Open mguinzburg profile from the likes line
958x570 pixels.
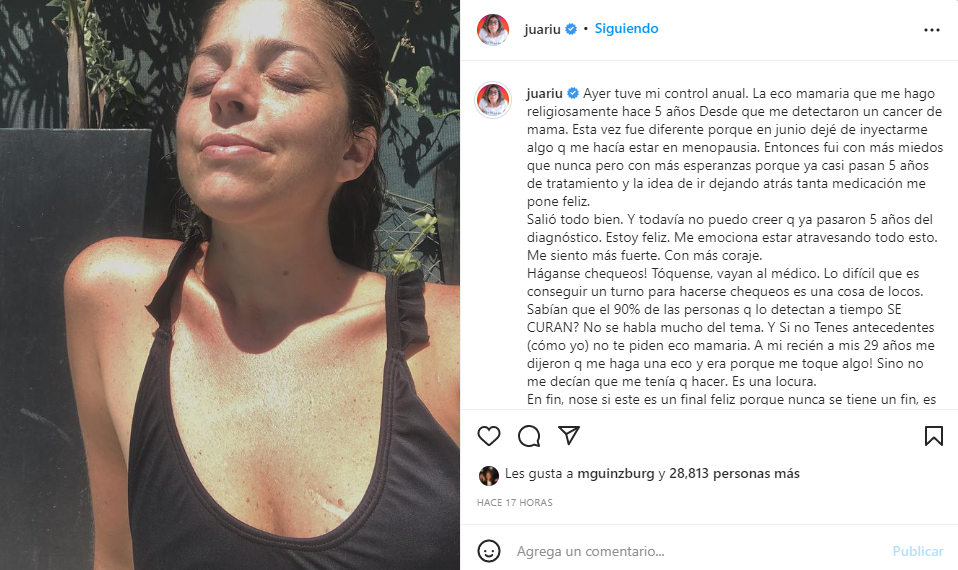pyautogui.click(x=616, y=473)
